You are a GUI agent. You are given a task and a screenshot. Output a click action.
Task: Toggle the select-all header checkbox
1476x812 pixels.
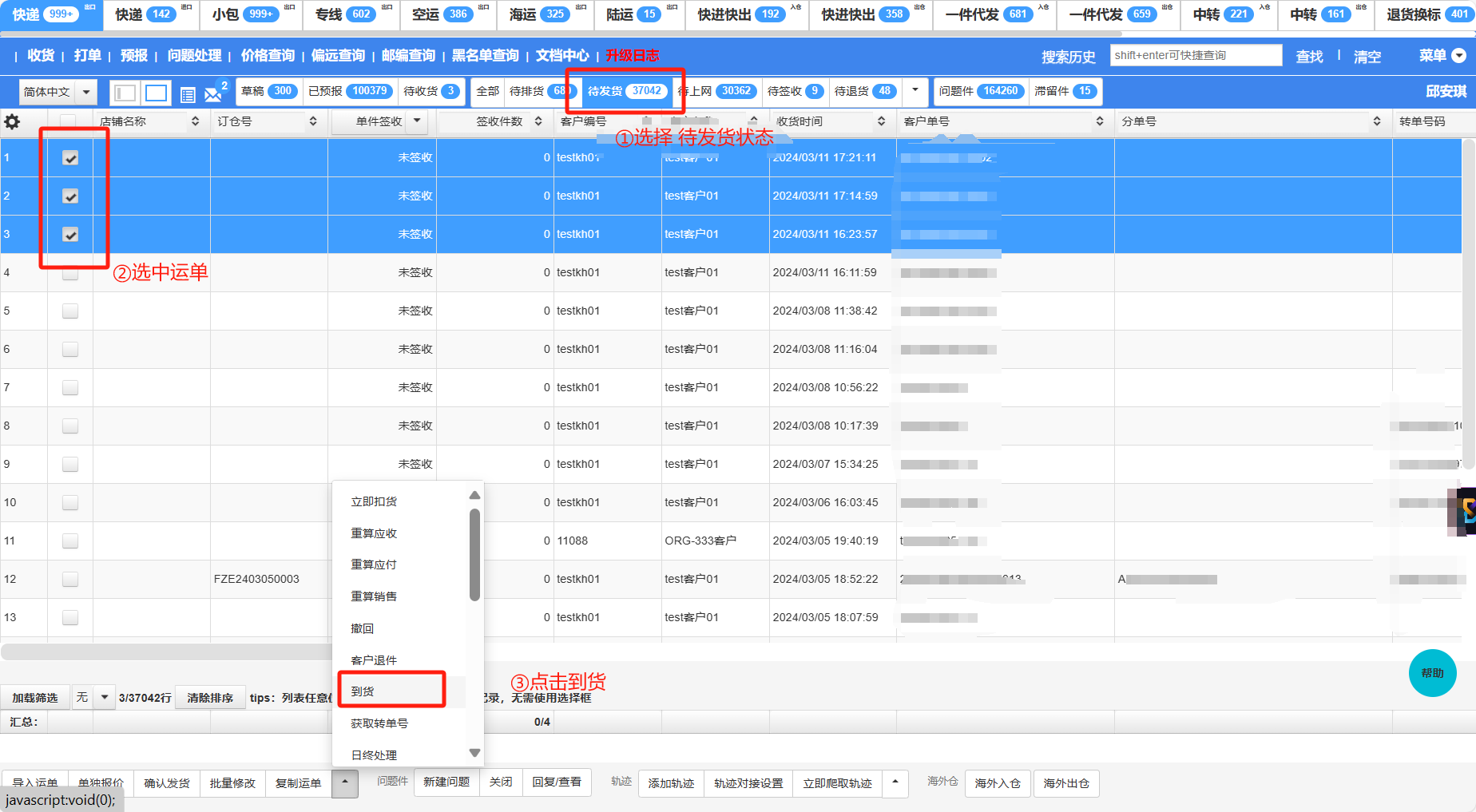[x=68, y=121]
